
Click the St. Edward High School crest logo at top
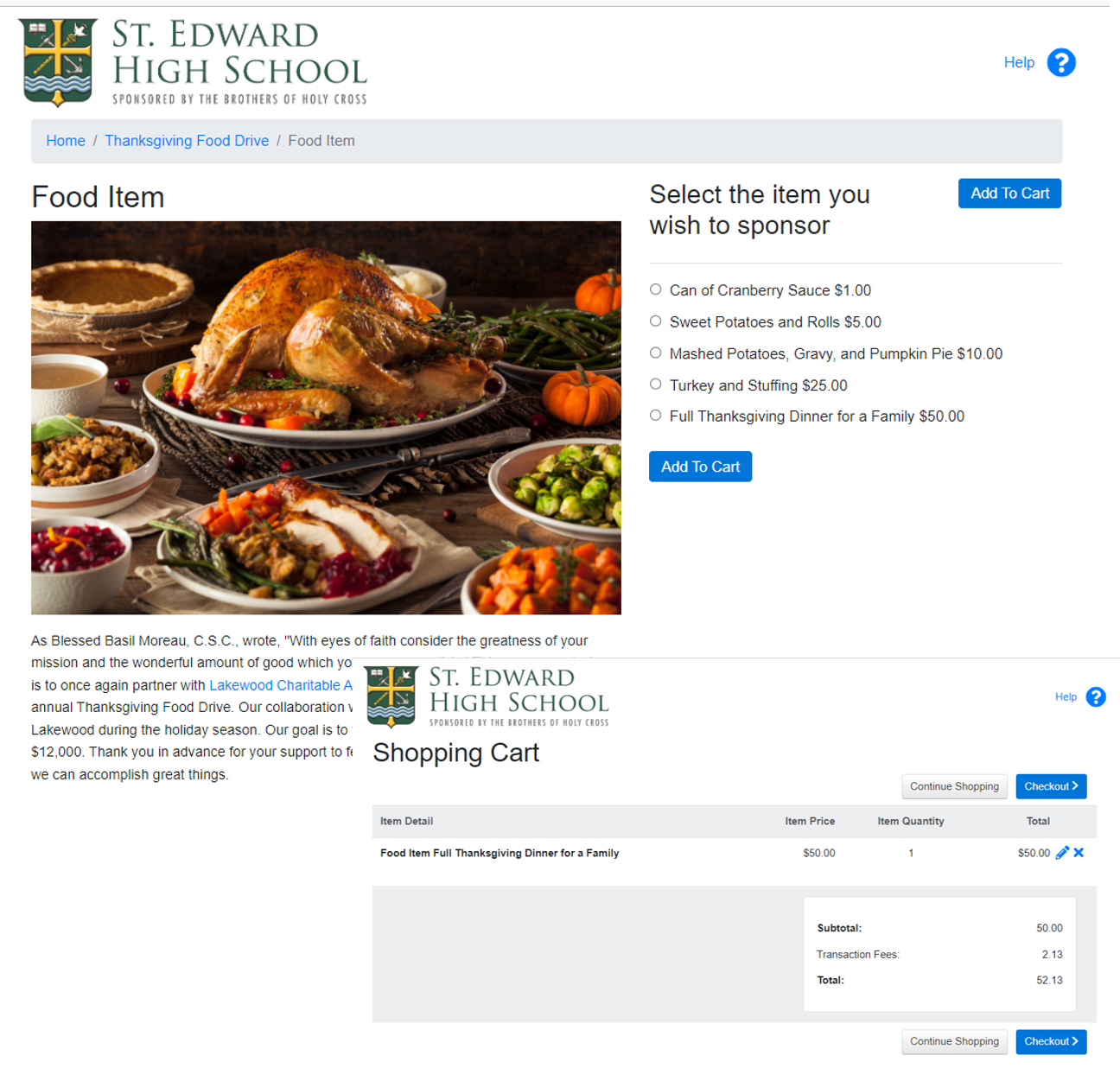(58, 62)
